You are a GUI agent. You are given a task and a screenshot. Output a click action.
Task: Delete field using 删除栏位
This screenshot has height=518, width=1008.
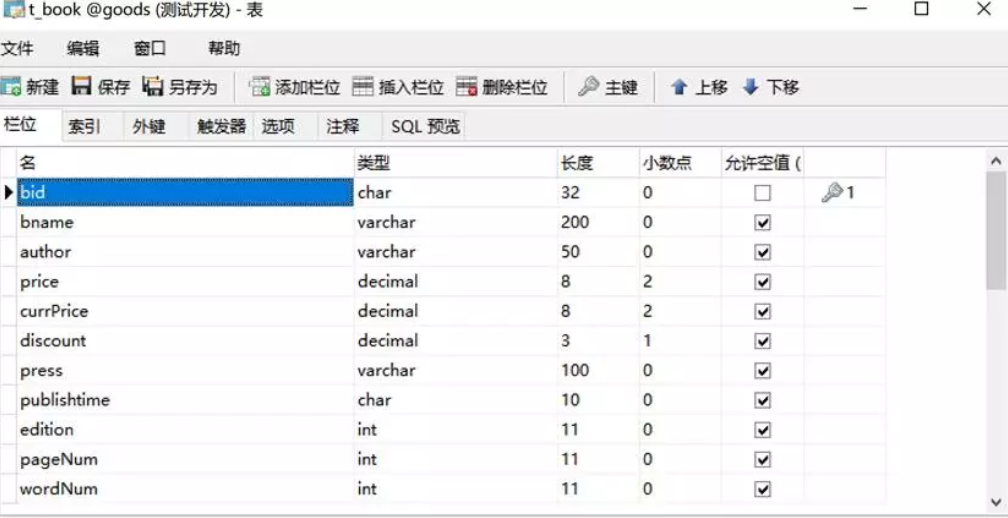point(502,87)
